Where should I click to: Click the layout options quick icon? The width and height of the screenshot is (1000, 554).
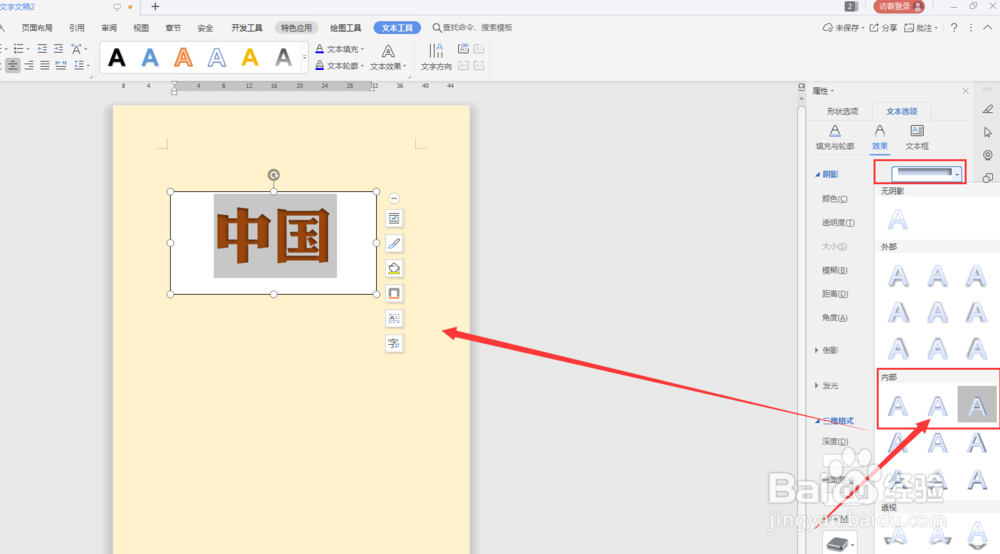[394, 219]
